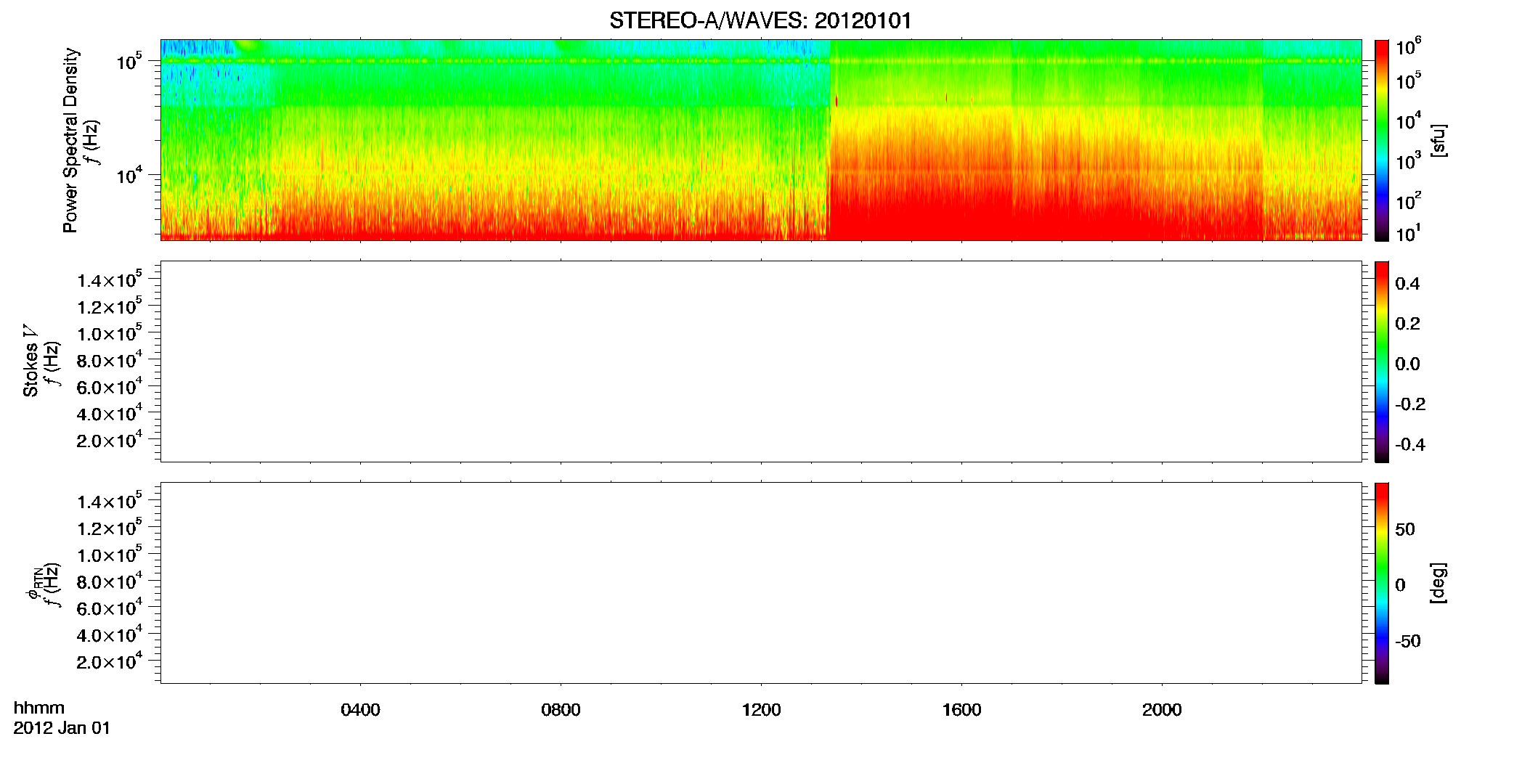Click the Stokes V axis label

click(30, 361)
